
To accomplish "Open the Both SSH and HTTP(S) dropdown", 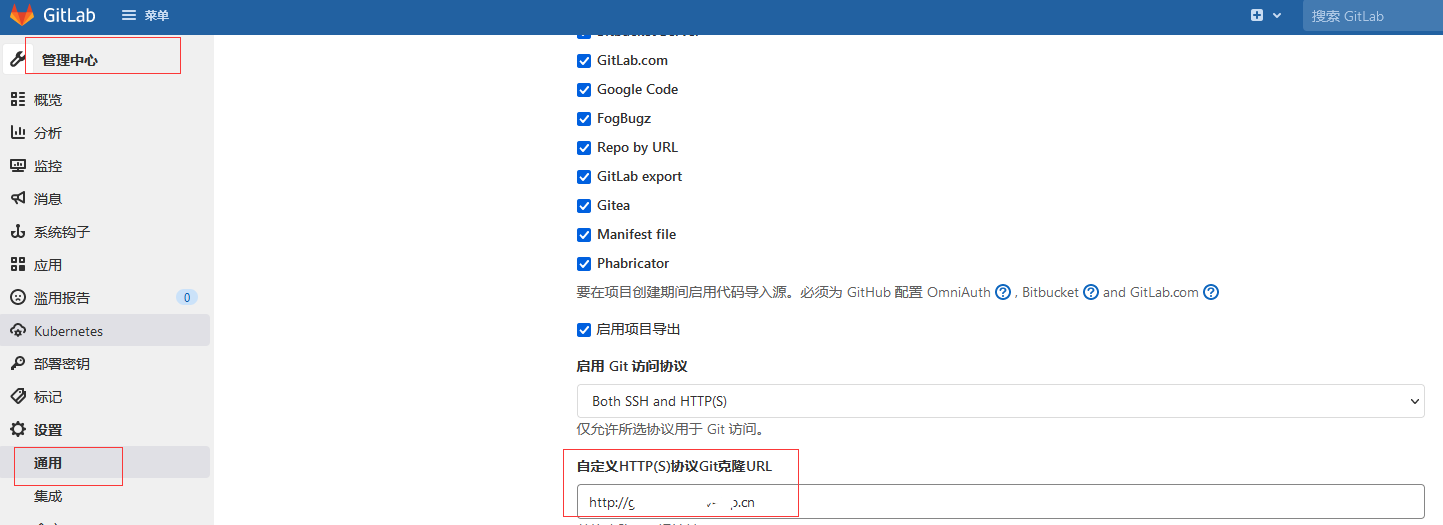I will pos(1000,400).
